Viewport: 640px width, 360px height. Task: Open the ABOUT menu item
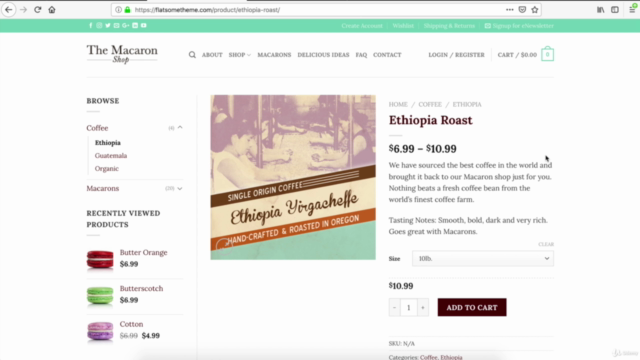[x=212, y=55]
